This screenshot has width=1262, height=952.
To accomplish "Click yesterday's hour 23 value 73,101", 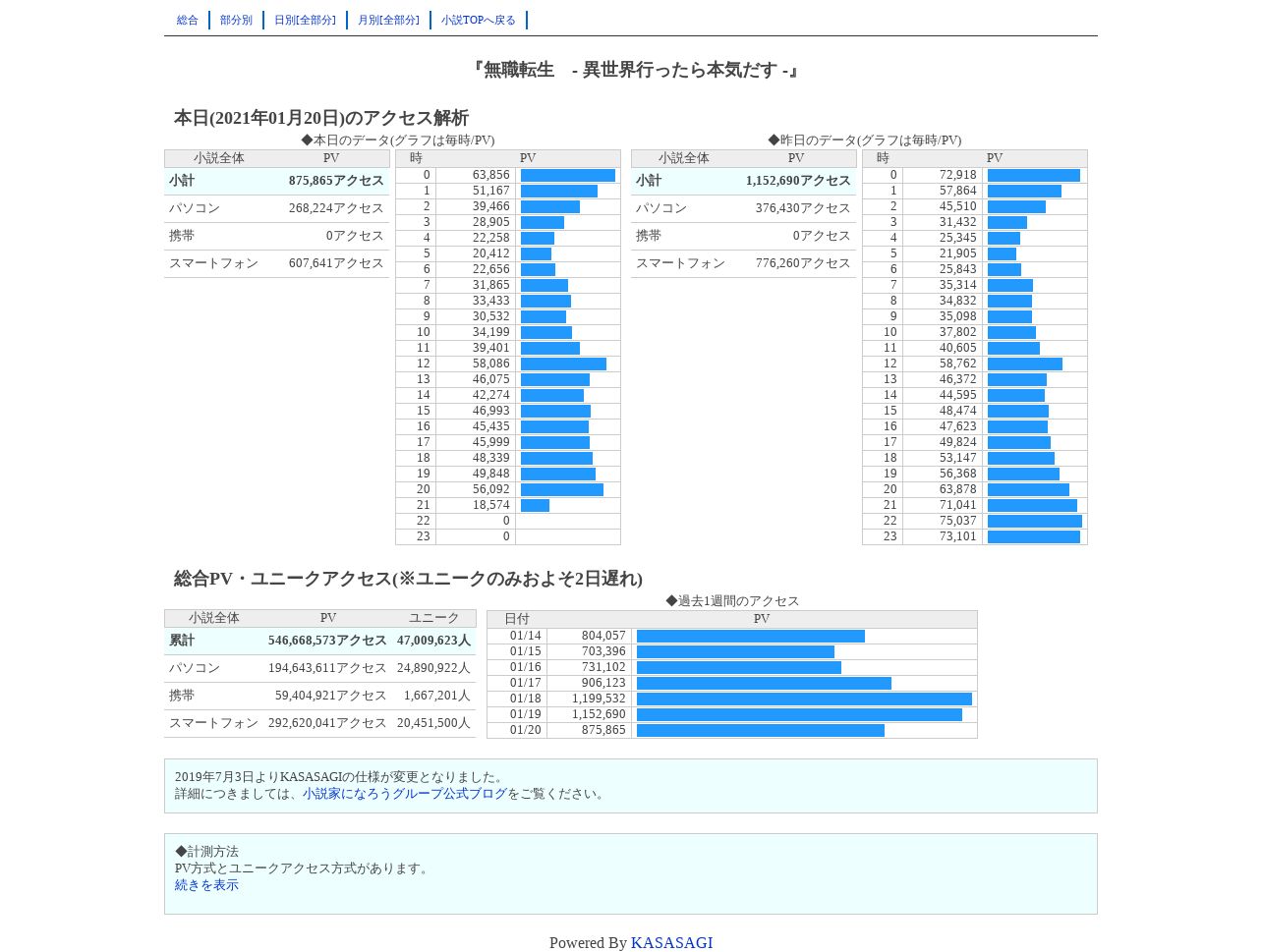I will point(958,536).
